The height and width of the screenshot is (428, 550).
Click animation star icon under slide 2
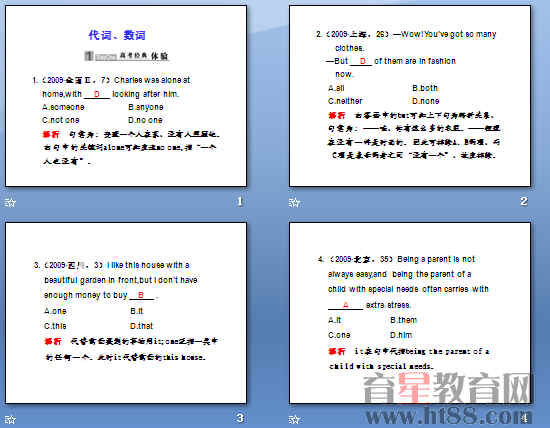tap(295, 202)
